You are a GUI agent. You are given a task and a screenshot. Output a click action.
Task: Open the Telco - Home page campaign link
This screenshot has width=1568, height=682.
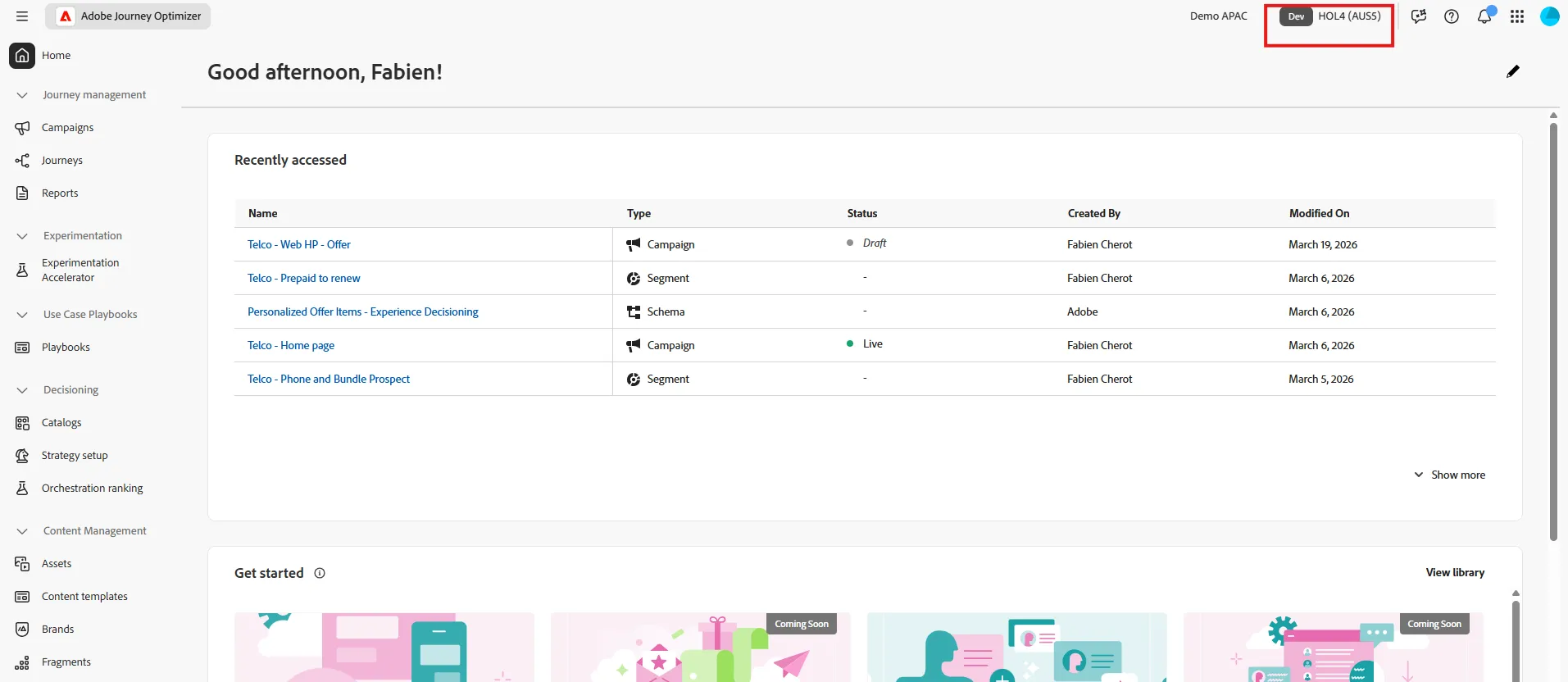click(x=291, y=345)
